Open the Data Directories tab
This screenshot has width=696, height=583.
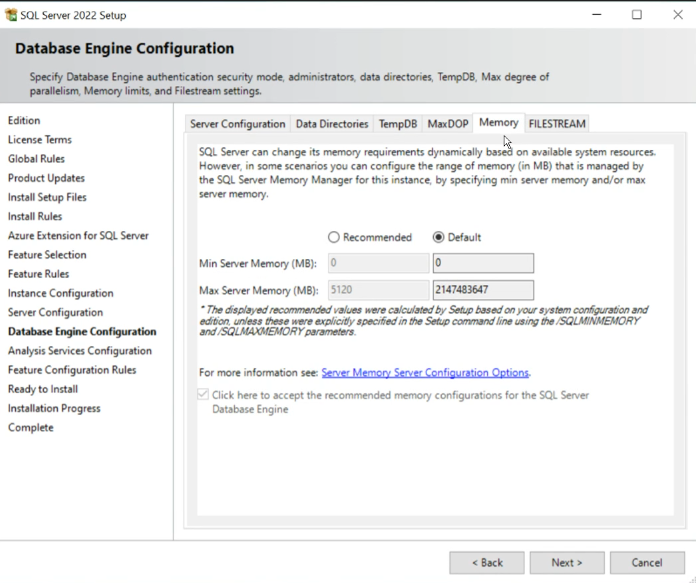pyautogui.click(x=332, y=124)
